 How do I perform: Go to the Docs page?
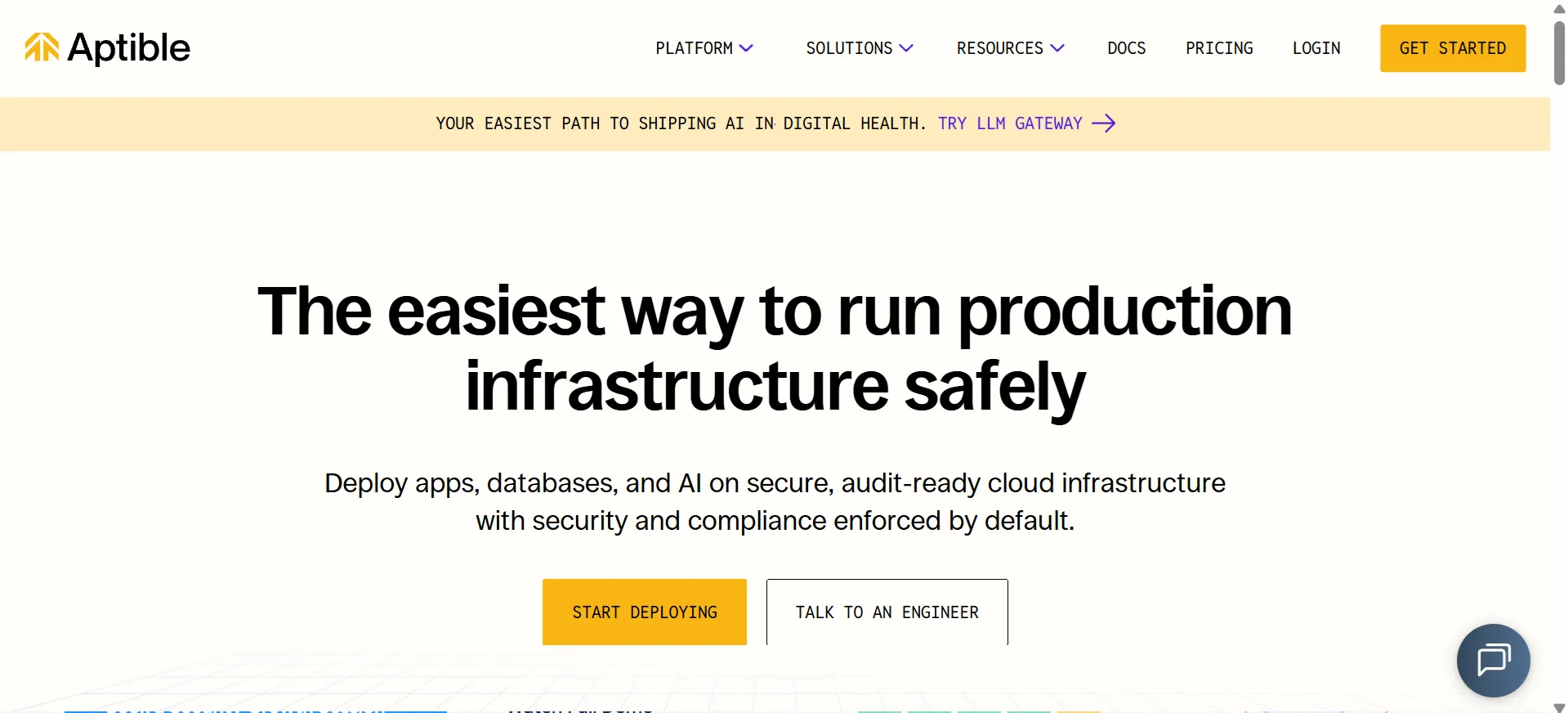coord(1127,48)
